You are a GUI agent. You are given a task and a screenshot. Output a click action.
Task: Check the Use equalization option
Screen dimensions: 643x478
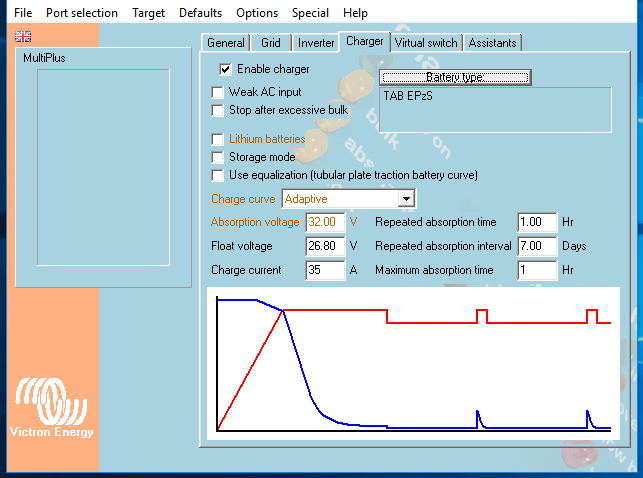[x=217, y=175]
